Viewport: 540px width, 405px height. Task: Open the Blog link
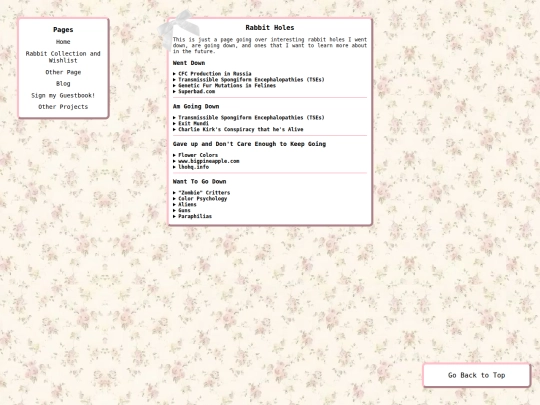[x=63, y=83]
